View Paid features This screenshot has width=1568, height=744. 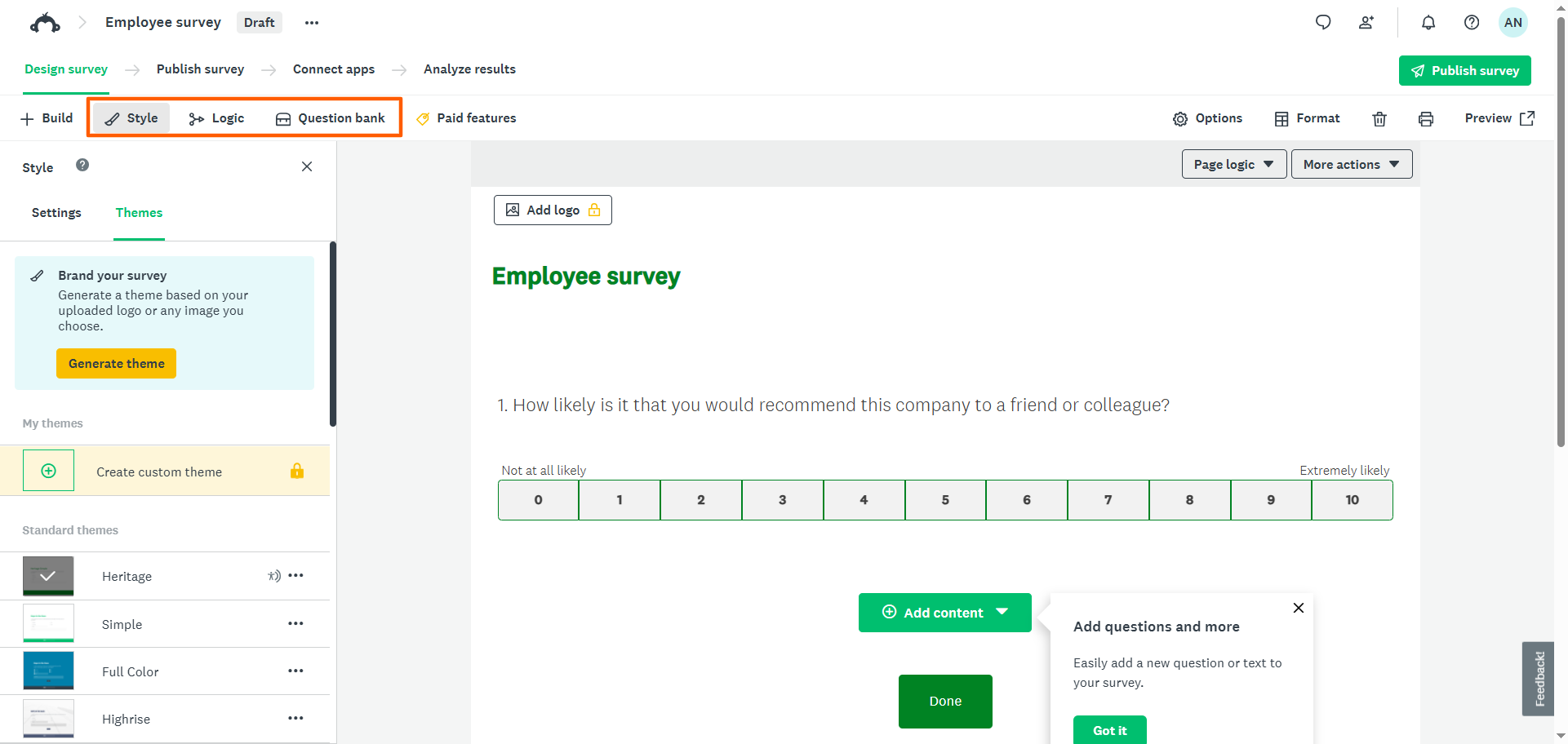(x=466, y=118)
